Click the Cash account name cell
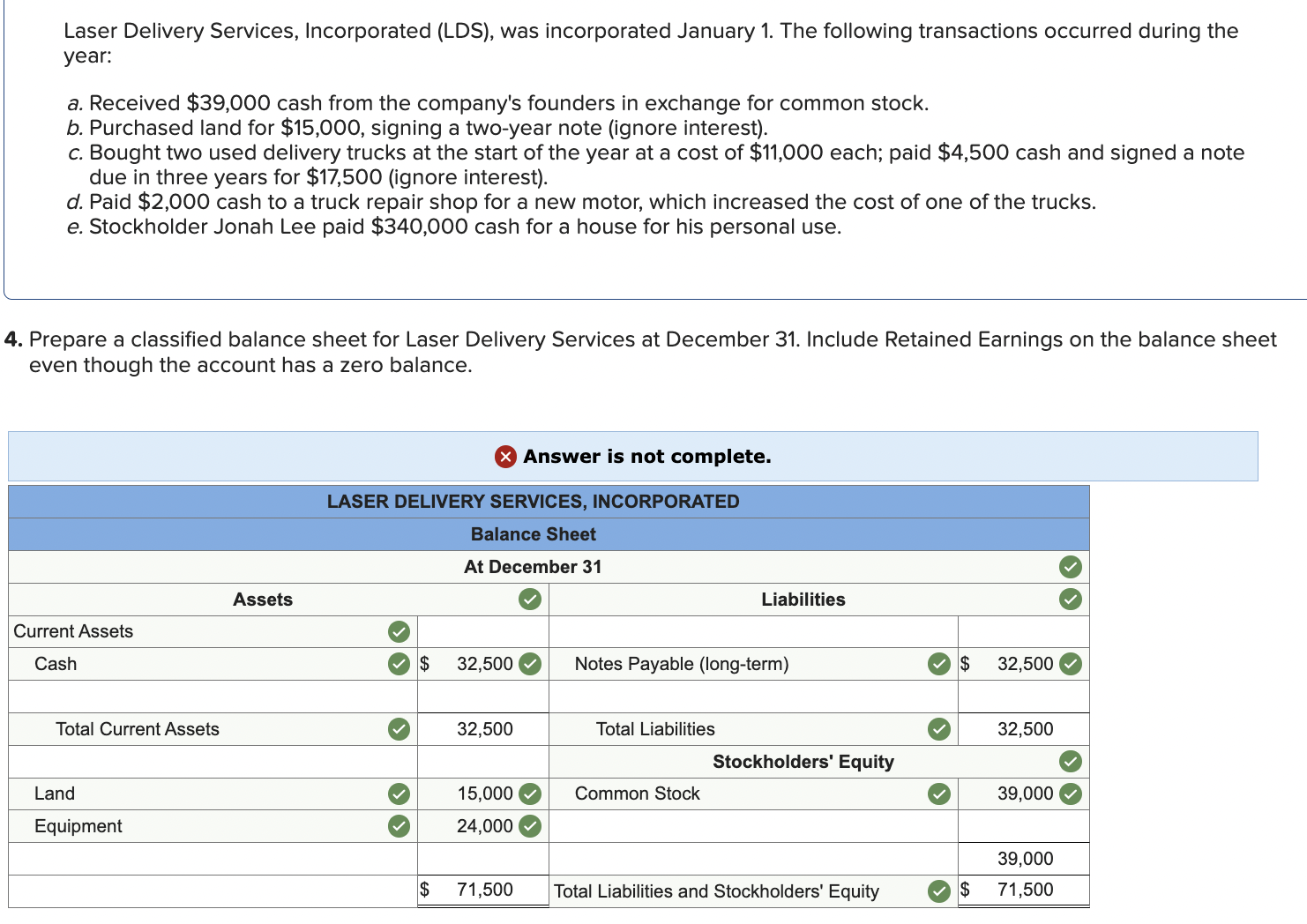This screenshot has height=924, width=1307. coord(213,664)
